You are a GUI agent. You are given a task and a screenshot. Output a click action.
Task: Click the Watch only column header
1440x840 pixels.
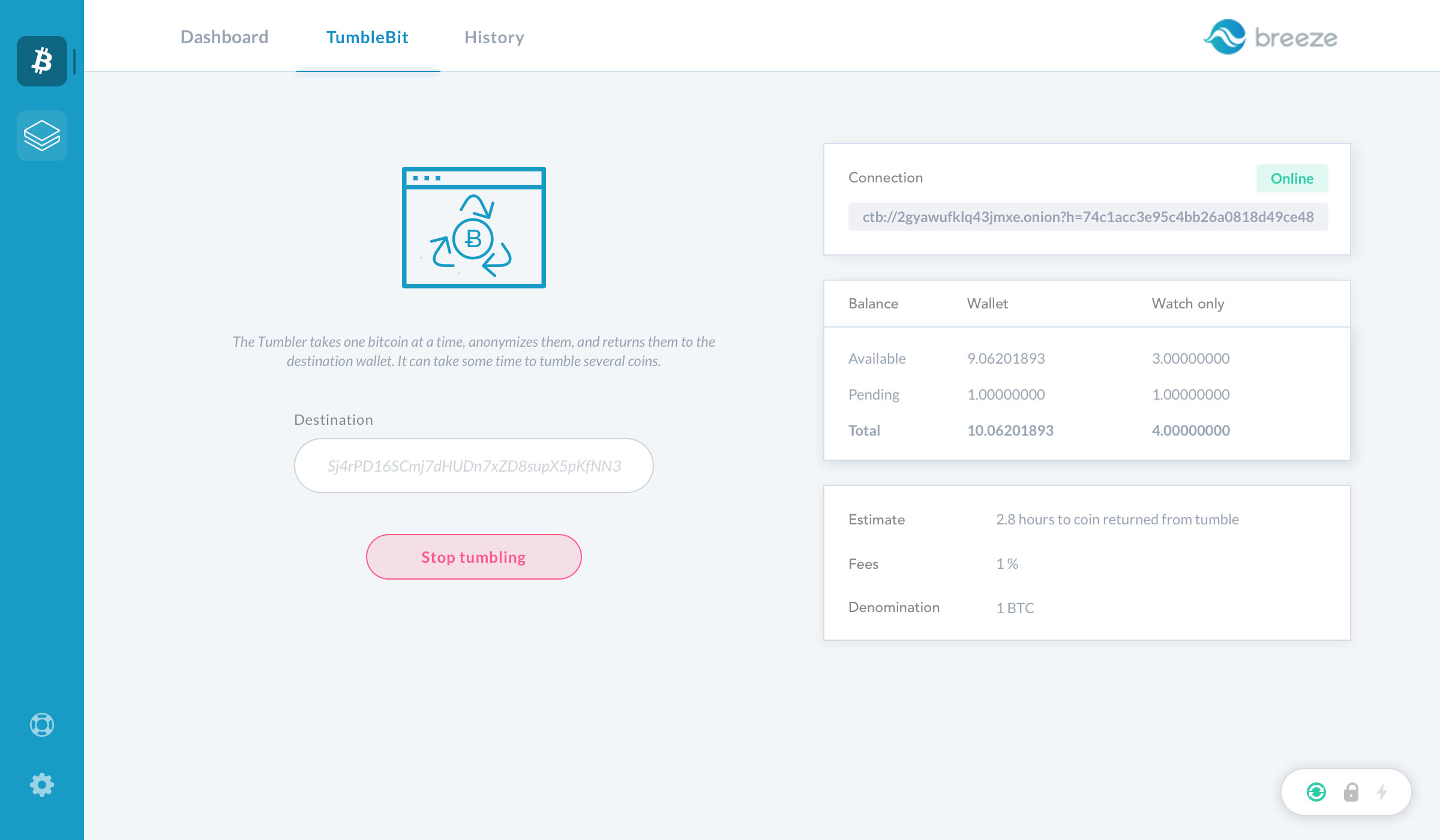pos(1187,304)
